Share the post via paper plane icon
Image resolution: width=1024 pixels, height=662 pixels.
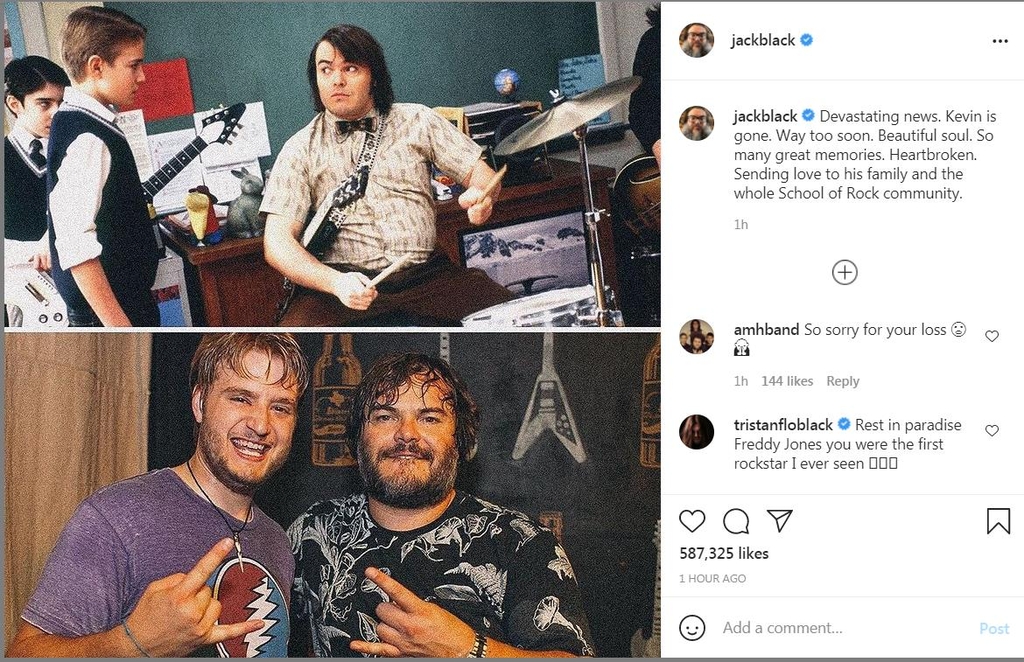click(780, 520)
